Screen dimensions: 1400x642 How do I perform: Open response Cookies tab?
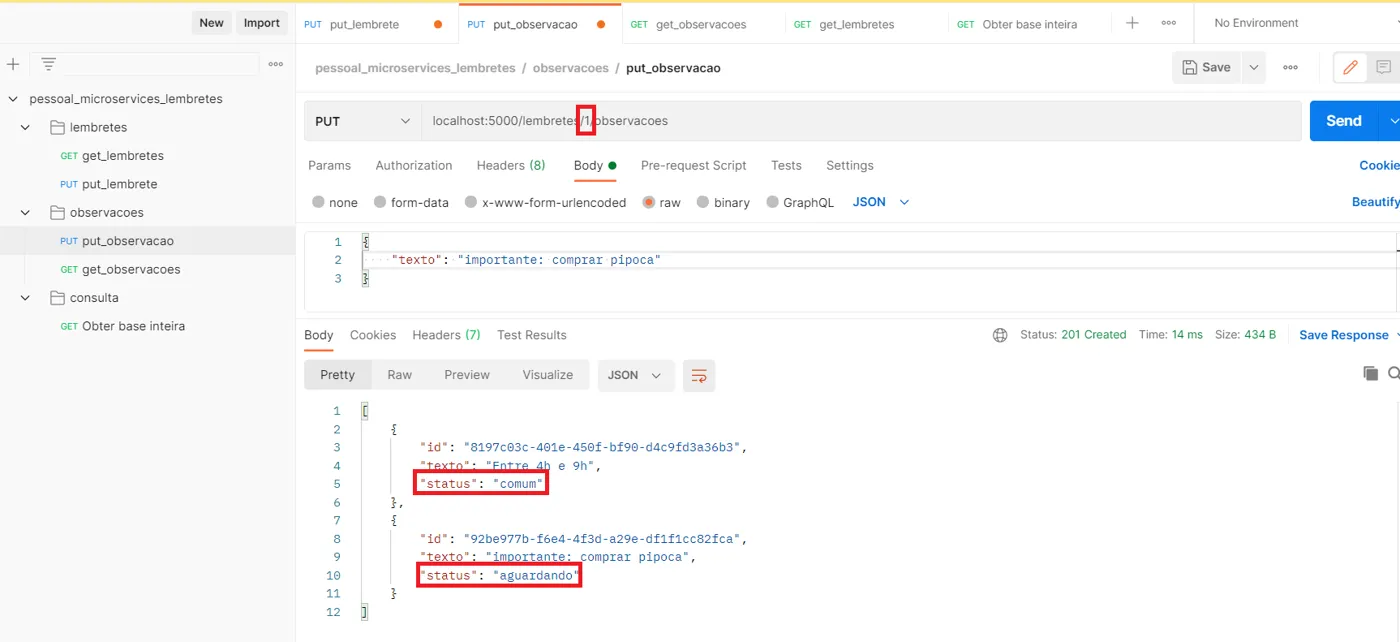coord(373,335)
